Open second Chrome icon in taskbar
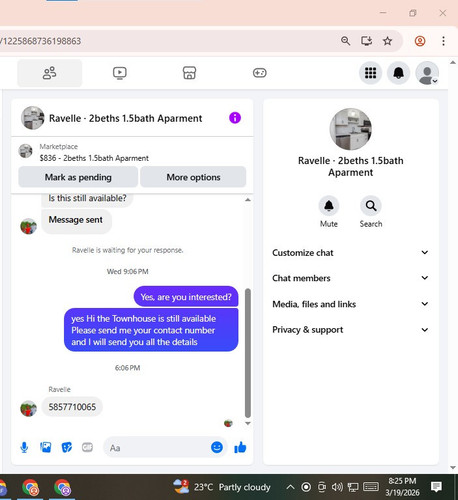Image resolution: width=458 pixels, height=500 pixels. coord(62,488)
